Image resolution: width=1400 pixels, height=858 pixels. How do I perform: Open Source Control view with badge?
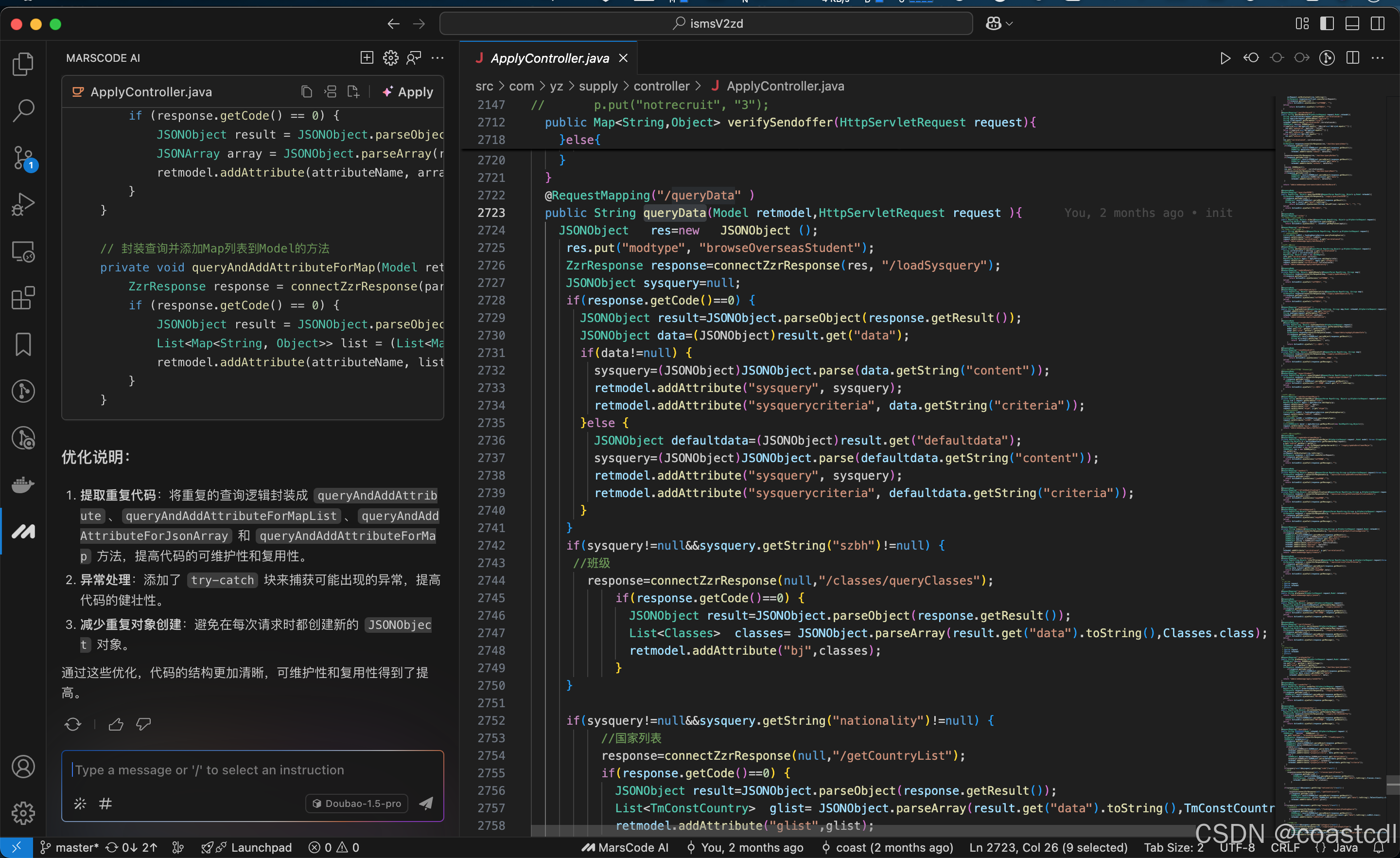[x=23, y=158]
